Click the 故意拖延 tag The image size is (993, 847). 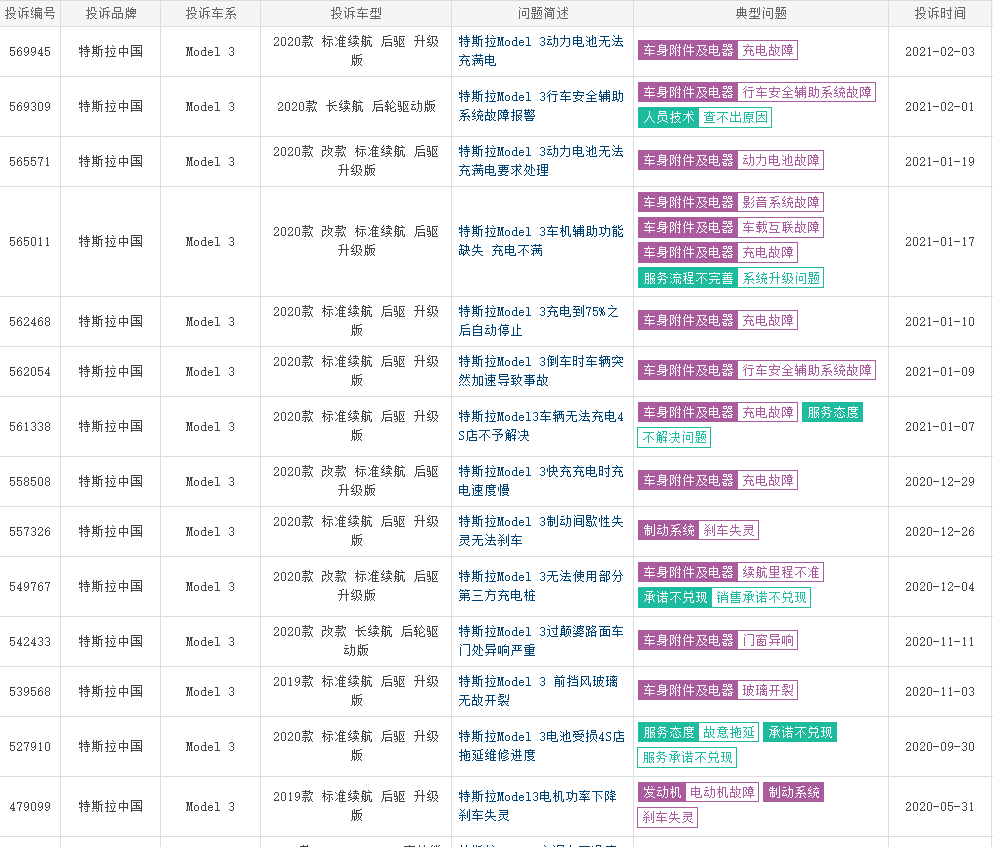(x=728, y=732)
